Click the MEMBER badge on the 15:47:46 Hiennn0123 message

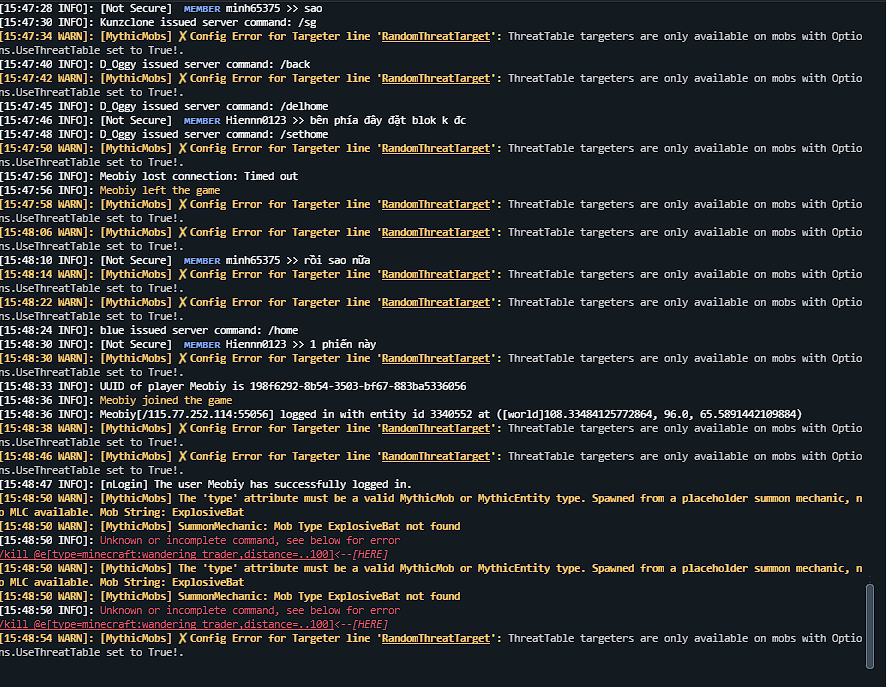pyautogui.click(x=201, y=120)
